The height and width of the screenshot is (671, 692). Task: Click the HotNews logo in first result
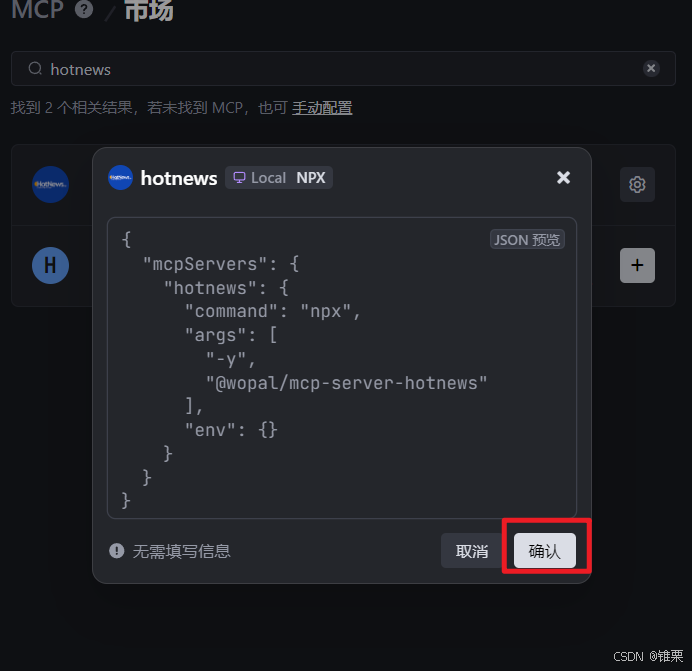[x=50, y=185]
